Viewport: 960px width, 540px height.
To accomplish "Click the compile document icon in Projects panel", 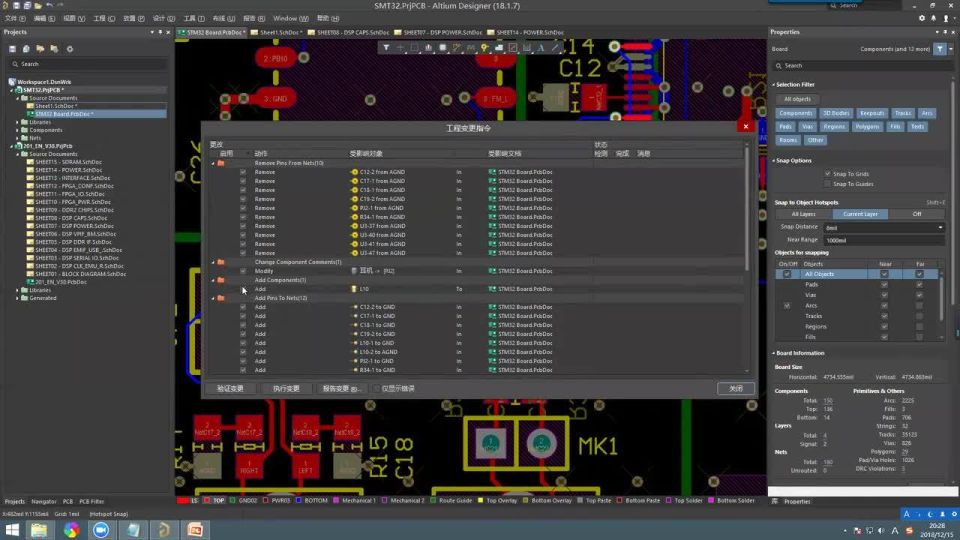I will [26, 49].
